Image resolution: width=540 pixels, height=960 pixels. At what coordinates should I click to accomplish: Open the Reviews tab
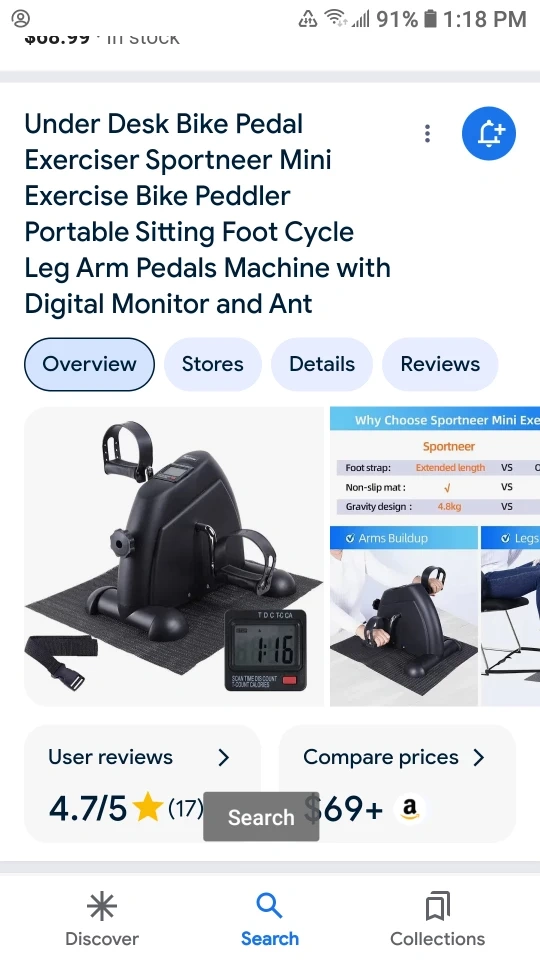click(440, 364)
